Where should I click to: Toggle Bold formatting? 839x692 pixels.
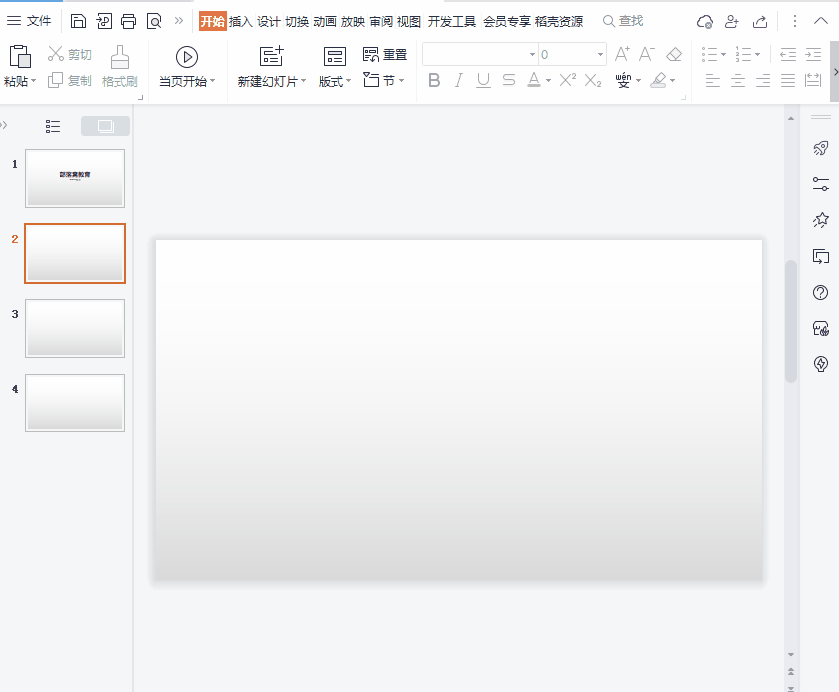434,80
